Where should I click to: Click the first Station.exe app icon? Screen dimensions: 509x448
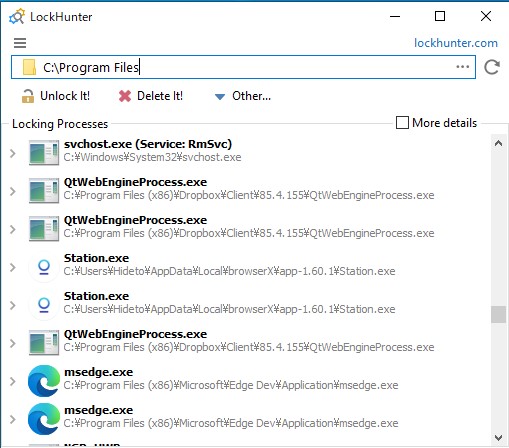tap(44, 267)
